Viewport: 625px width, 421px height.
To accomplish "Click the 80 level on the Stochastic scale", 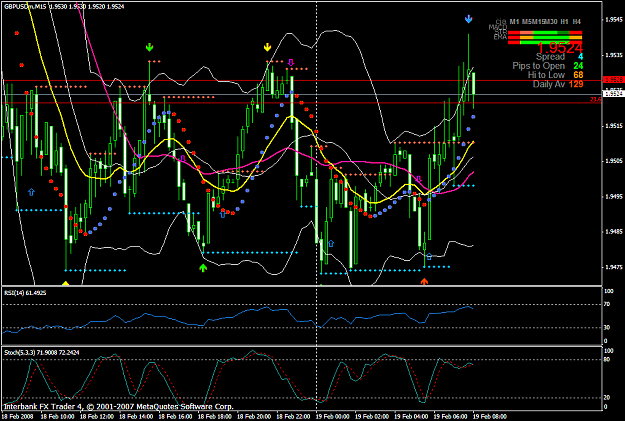I will (607, 359).
